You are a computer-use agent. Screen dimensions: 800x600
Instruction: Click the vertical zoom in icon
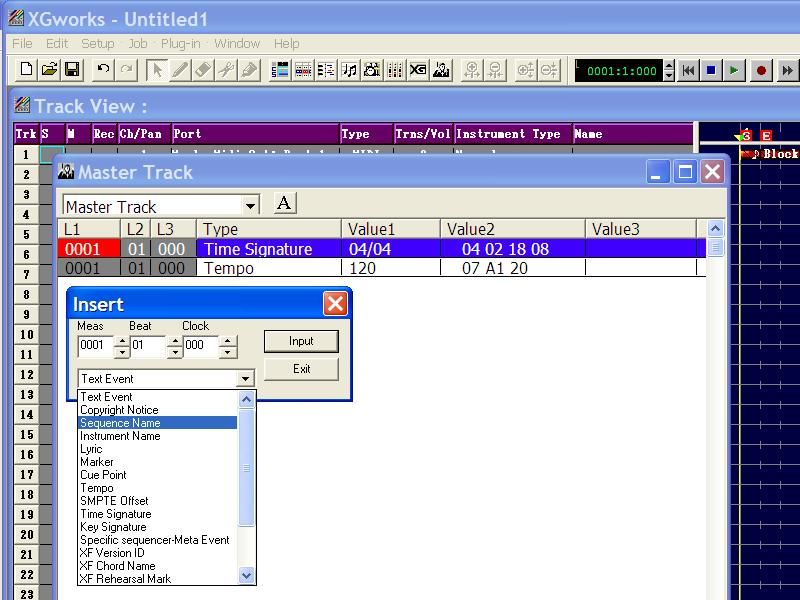tap(526, 69)
